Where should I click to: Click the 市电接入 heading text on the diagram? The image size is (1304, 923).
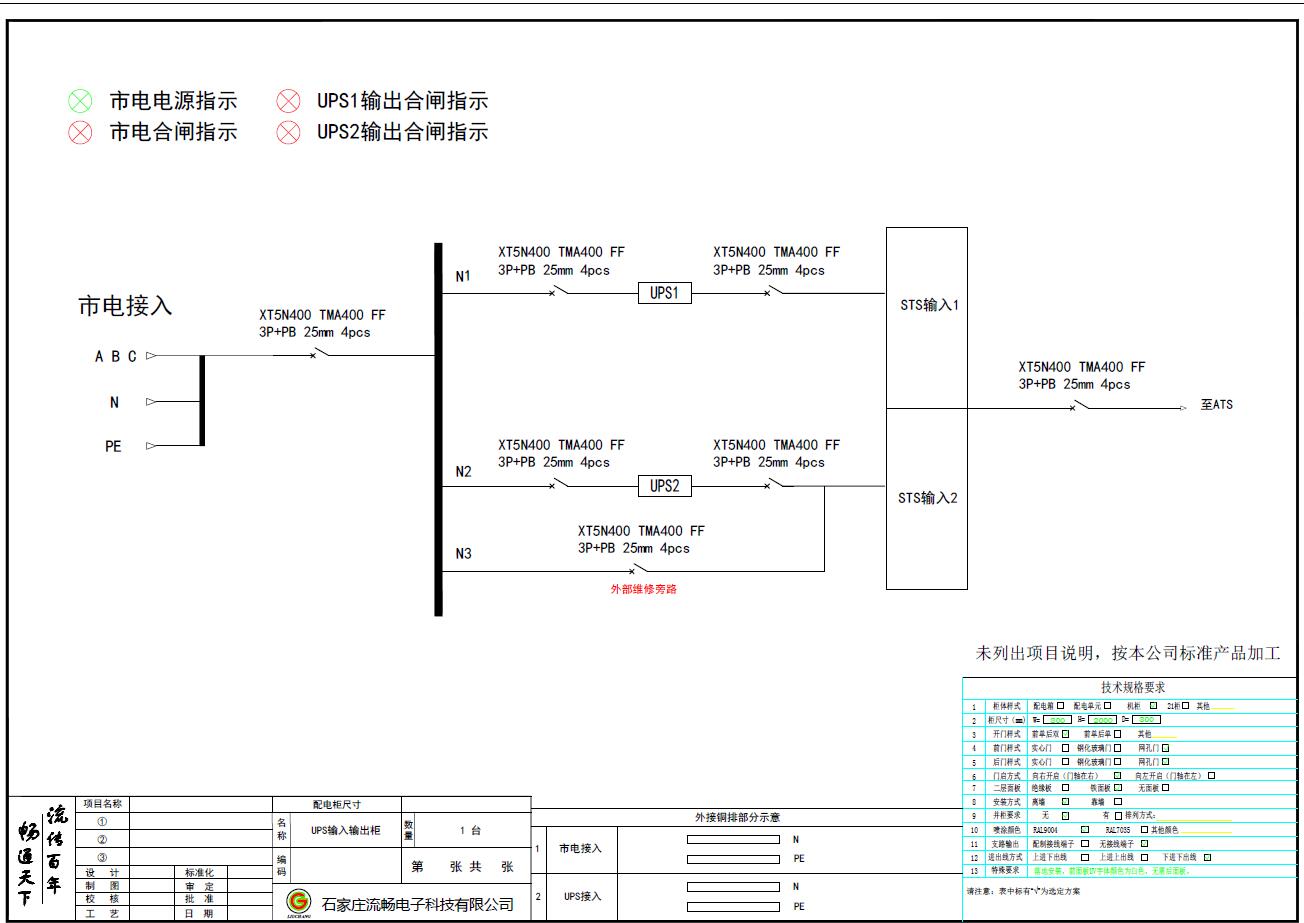click(x=125, y=306)
